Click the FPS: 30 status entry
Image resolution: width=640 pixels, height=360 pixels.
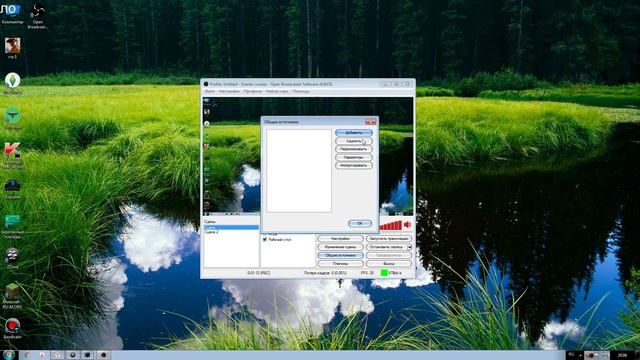coord(367,273)
